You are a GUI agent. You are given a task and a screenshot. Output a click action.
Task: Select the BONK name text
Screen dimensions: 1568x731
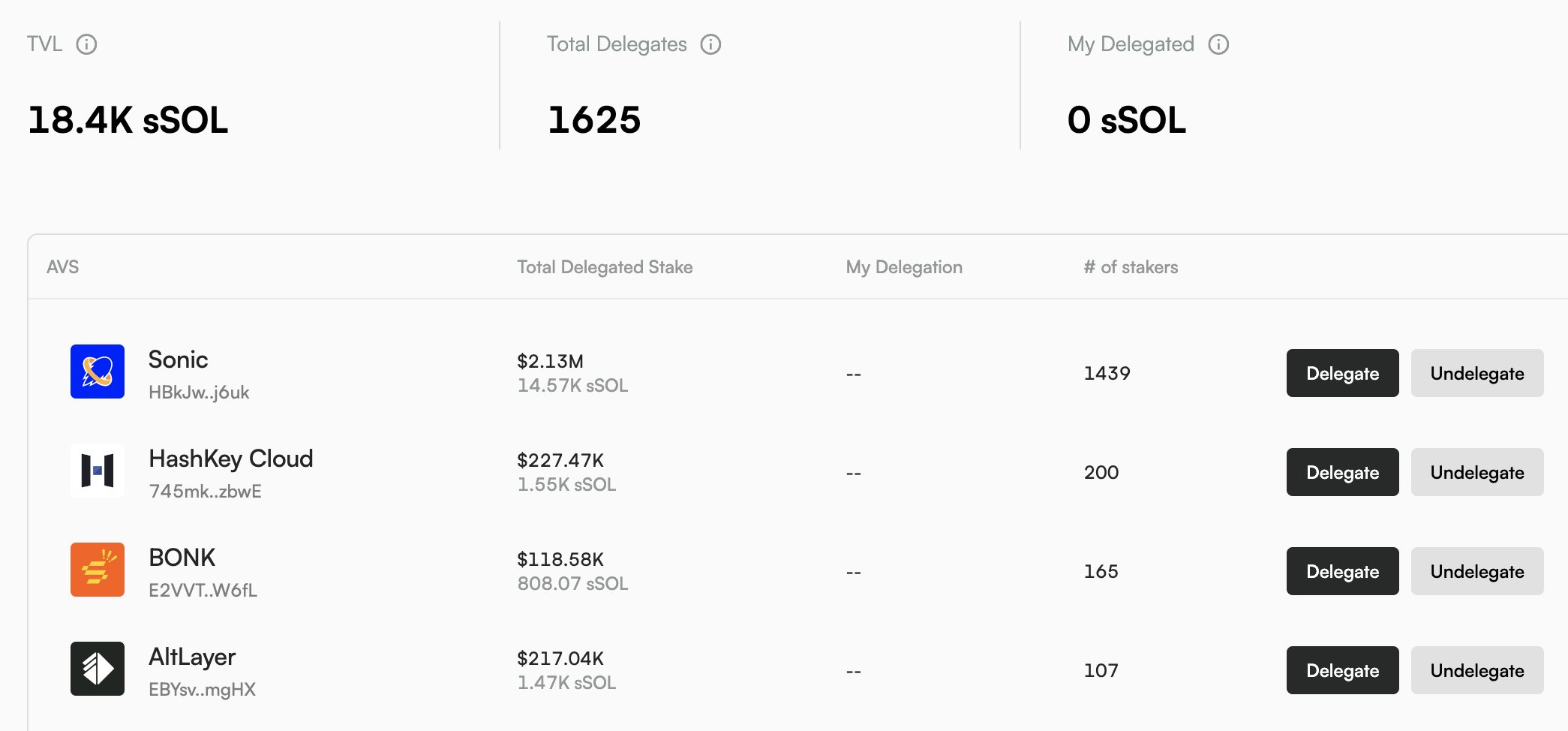182,558
